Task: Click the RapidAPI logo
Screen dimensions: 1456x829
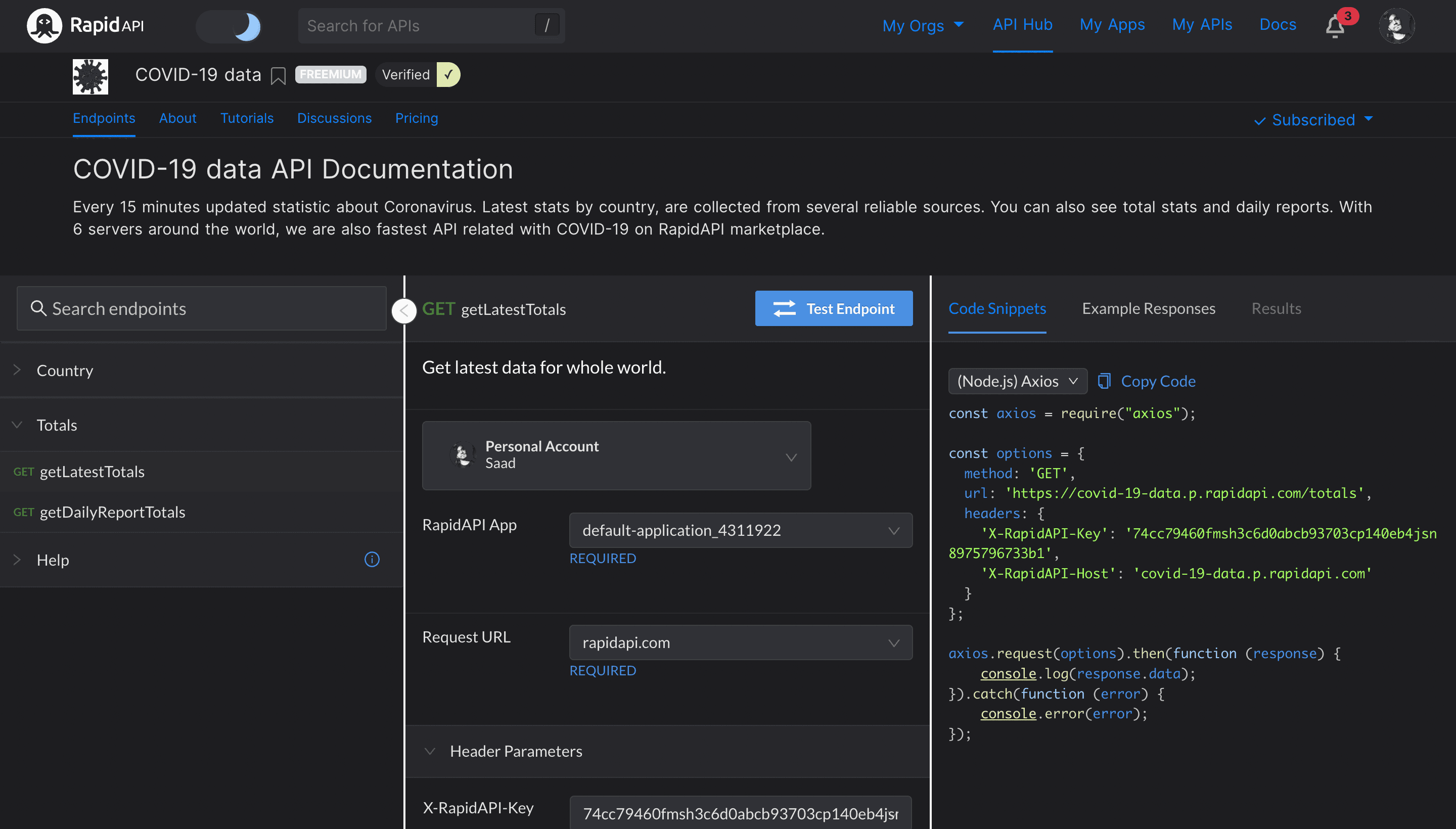Action: [x=85, y=26]
